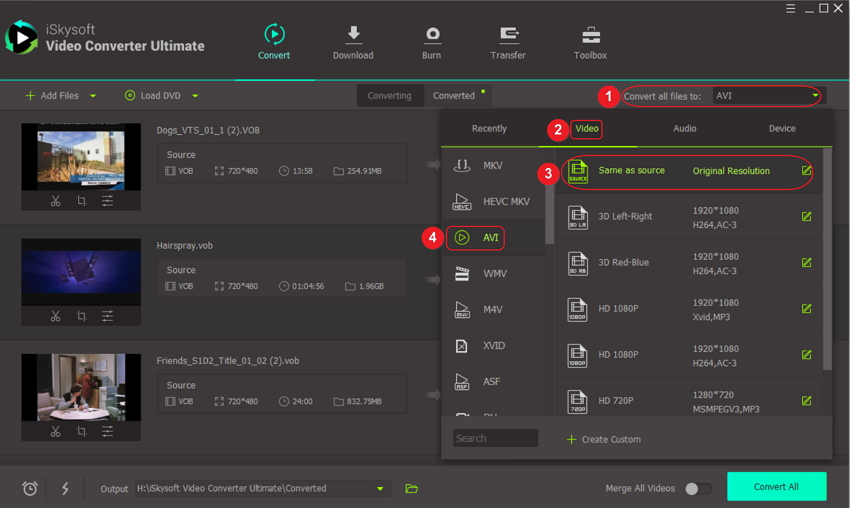
Task: Click the Convert All button
Action: click(x=776, y=487)
